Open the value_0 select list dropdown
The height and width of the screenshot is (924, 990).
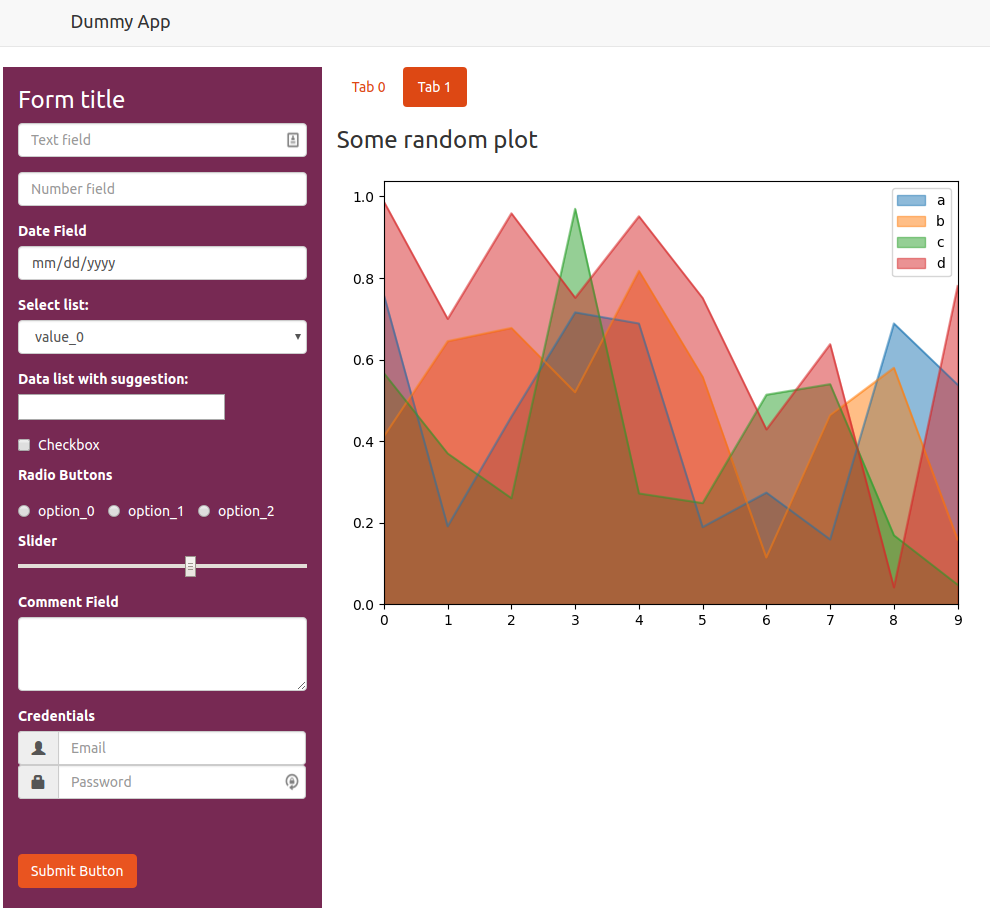[162, 337]
